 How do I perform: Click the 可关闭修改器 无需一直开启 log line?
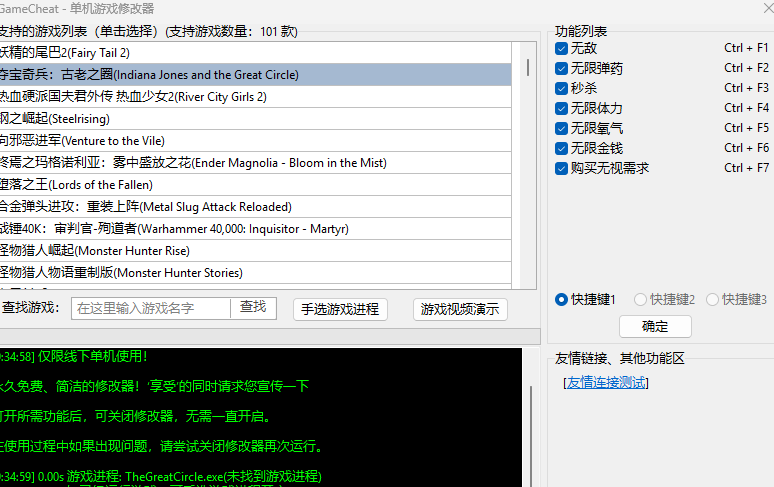136,416
